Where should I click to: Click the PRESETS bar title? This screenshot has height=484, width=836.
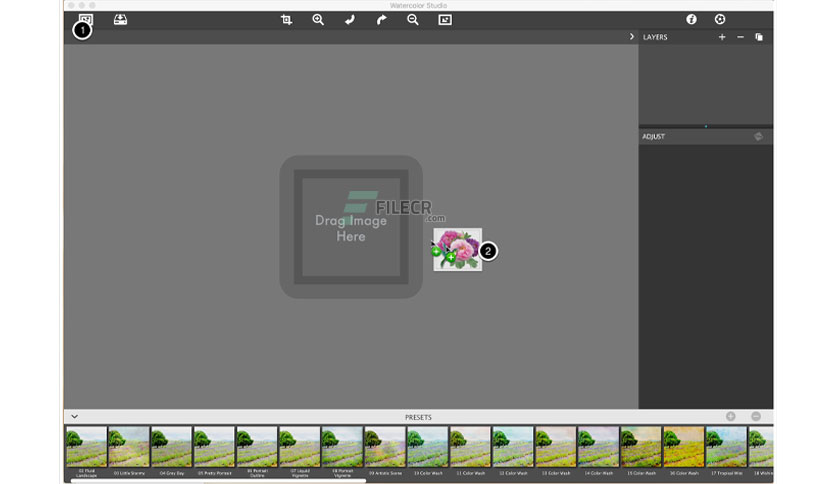(418, 417)
